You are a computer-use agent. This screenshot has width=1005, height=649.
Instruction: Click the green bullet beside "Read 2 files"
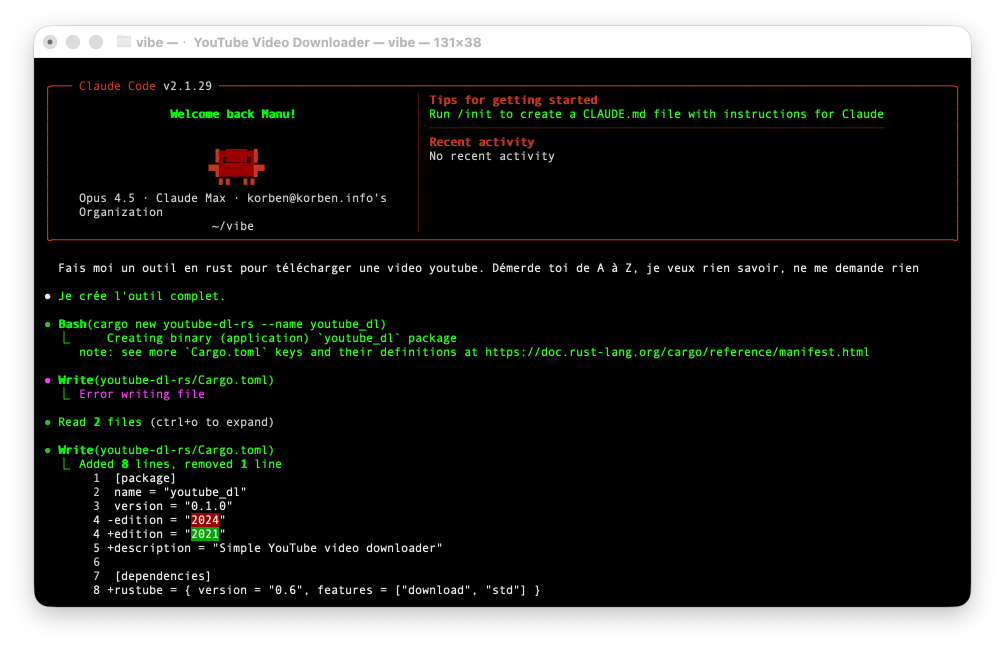[x=47, y=423]
